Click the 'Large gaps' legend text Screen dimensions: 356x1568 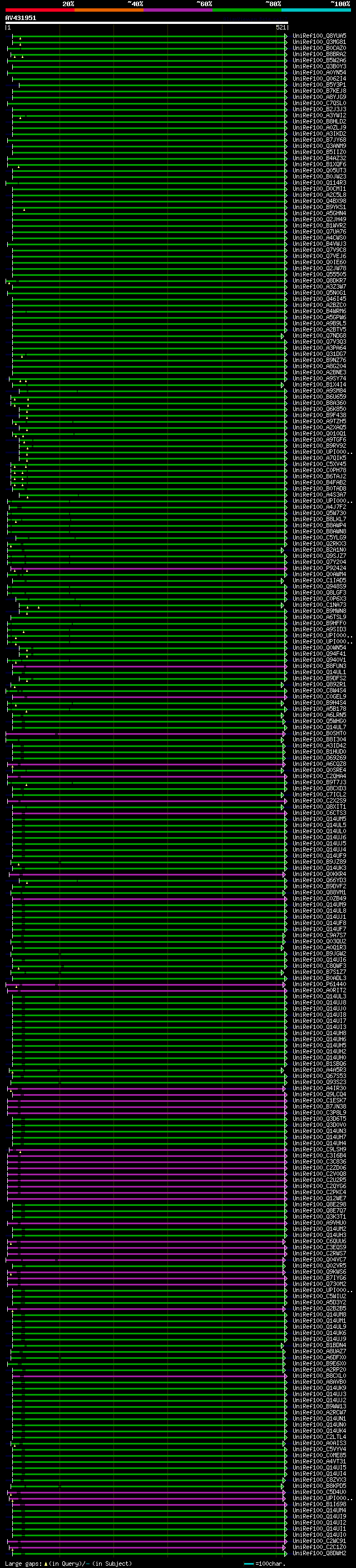pyautogui.click(x=24, y=1563)
